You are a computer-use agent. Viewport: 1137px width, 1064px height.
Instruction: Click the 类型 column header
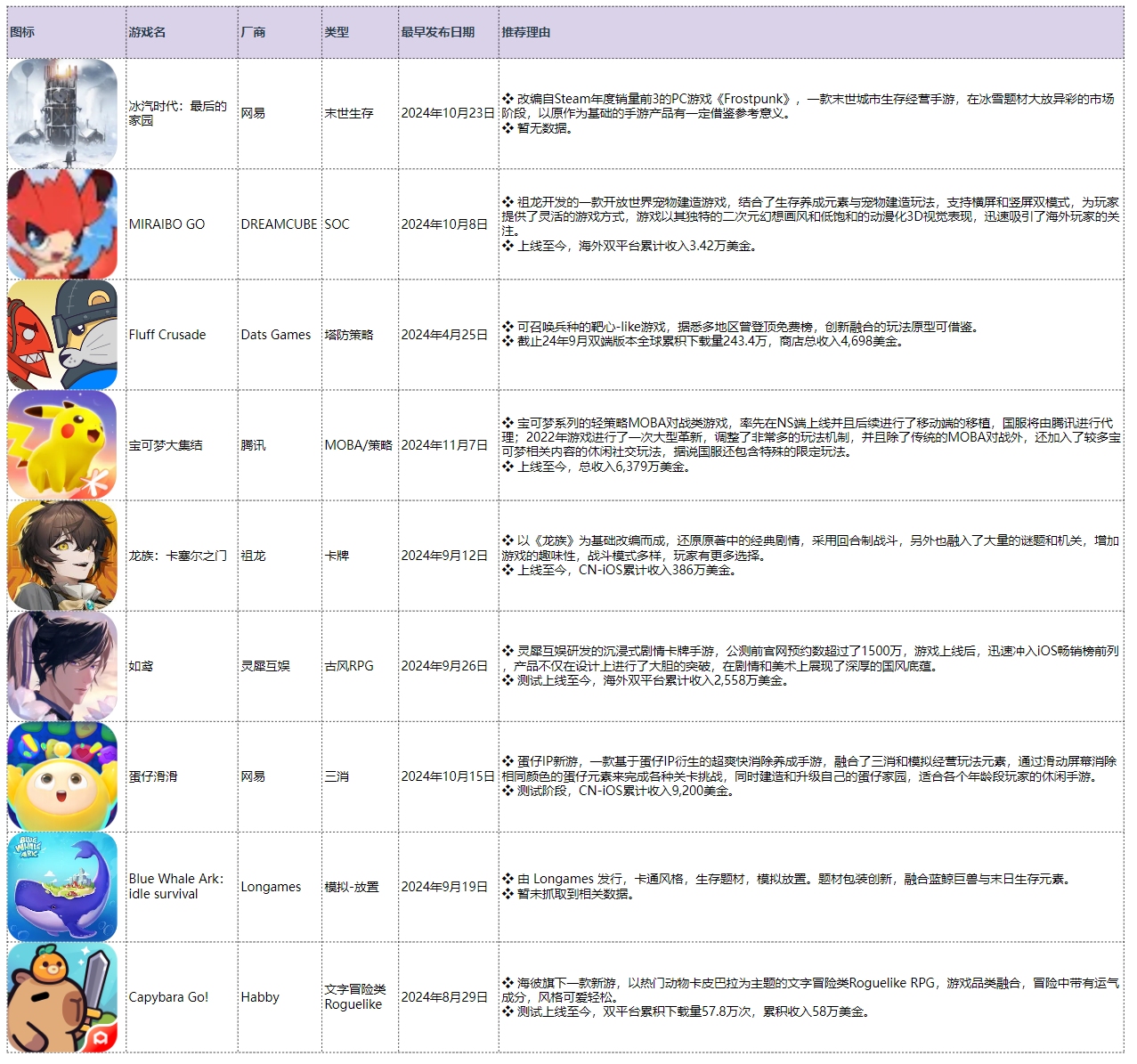click(x=337, y=32)
